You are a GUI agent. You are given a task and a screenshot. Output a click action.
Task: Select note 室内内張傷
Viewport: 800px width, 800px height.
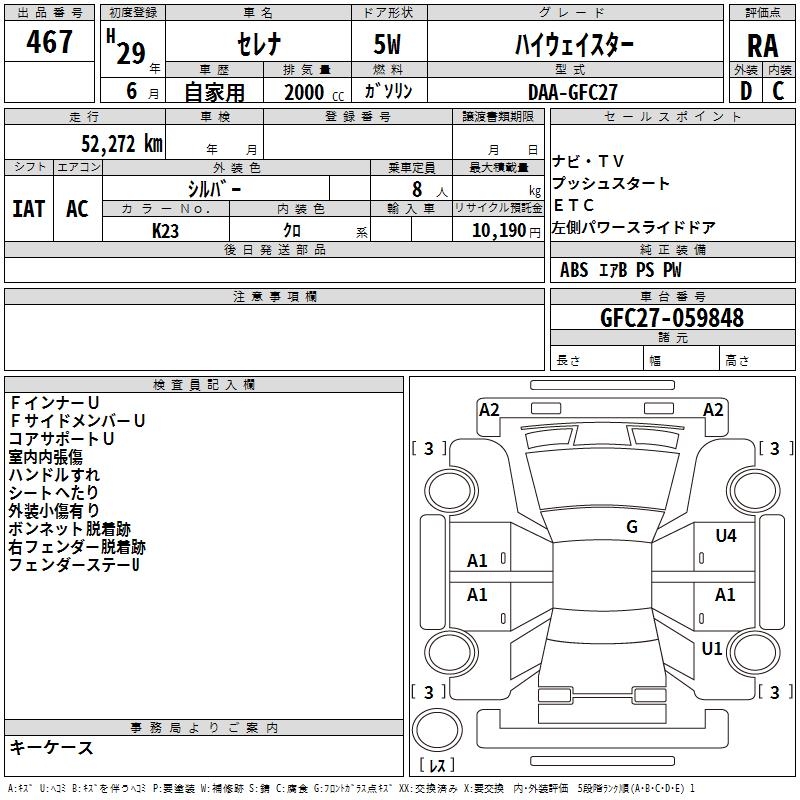click(45, 457)
